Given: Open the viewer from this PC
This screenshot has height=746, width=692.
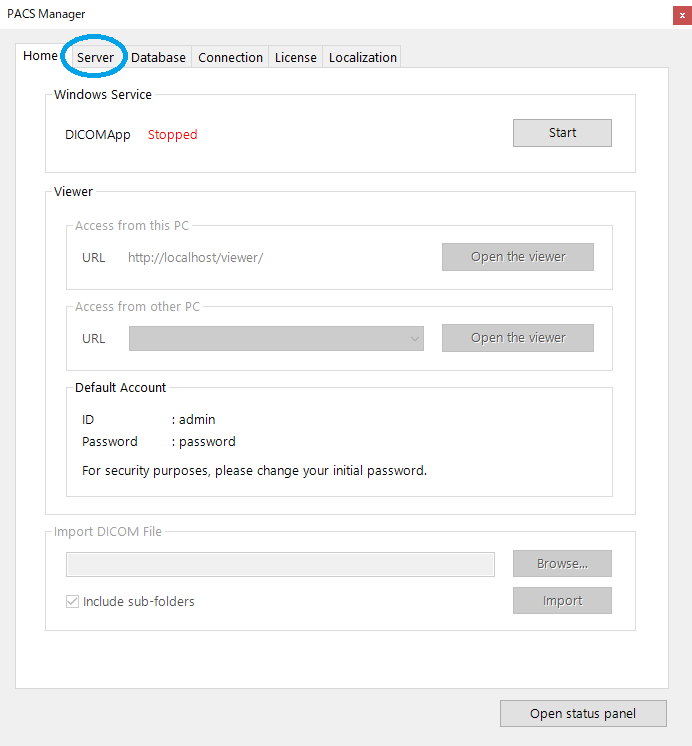Looking at the screenshot, I should point(518,257).
